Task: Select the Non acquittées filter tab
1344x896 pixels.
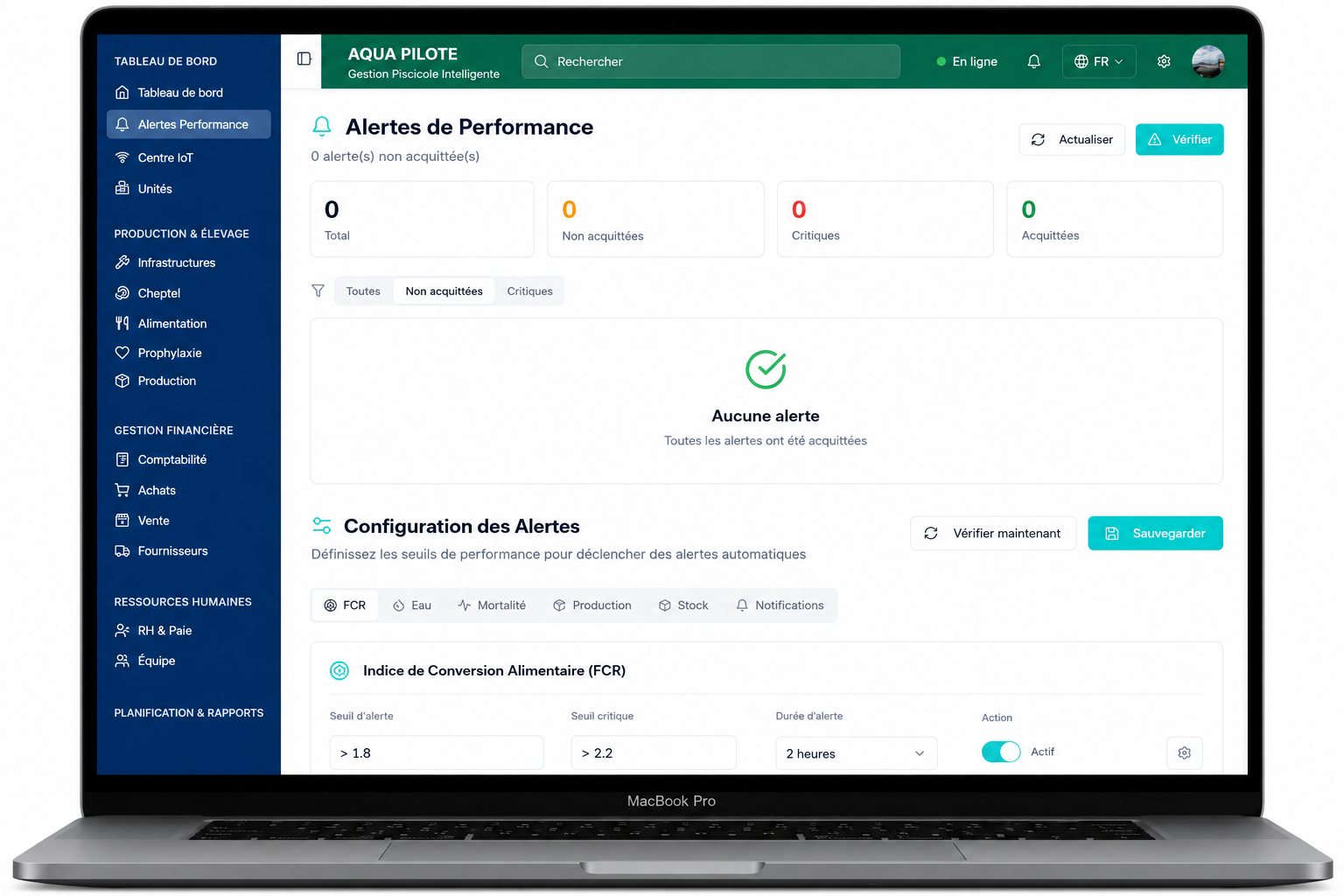Action: click(x=444, y=291)
